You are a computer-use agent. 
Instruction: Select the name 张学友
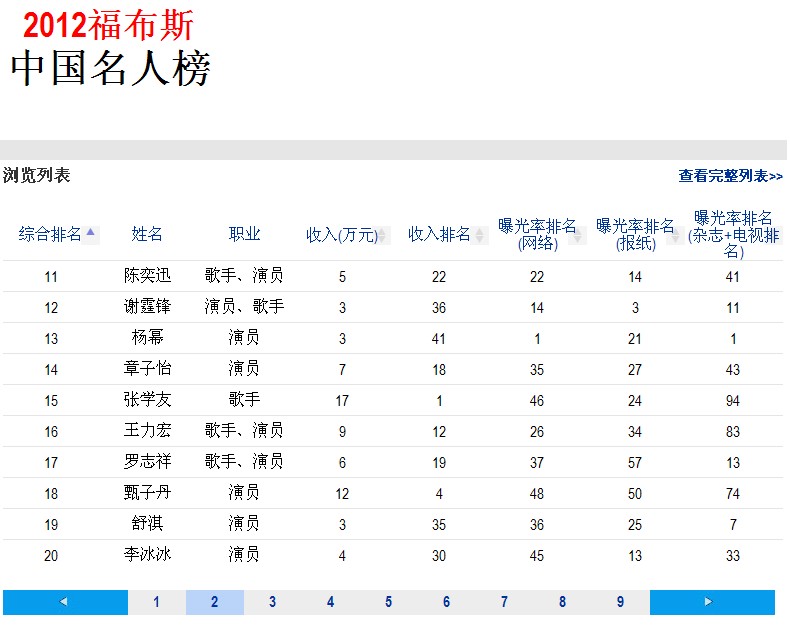click(x=147, y=400)
